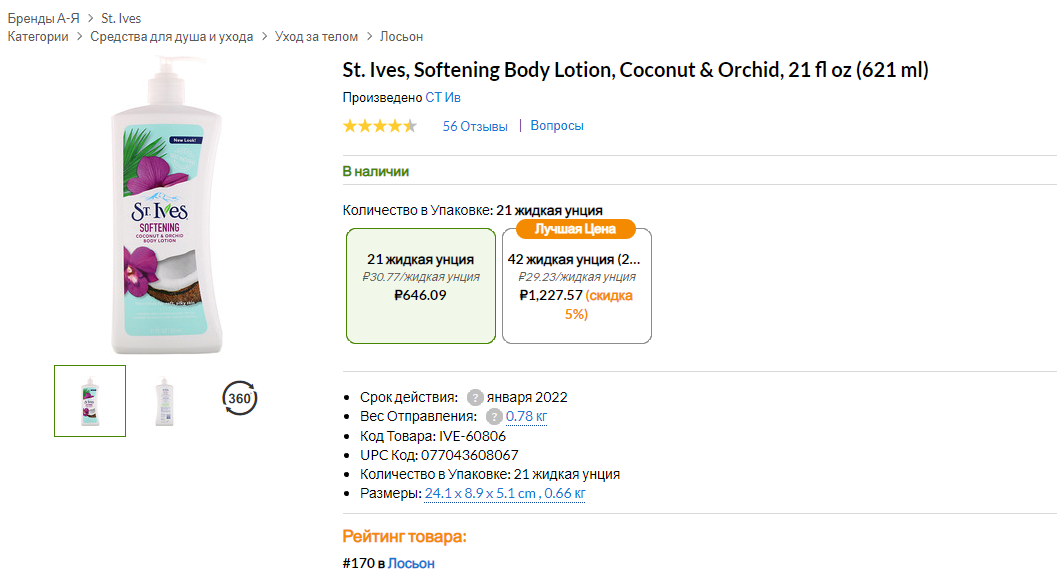
Task: Open the Лосьон category ranking link
Action: pos(411,563)
